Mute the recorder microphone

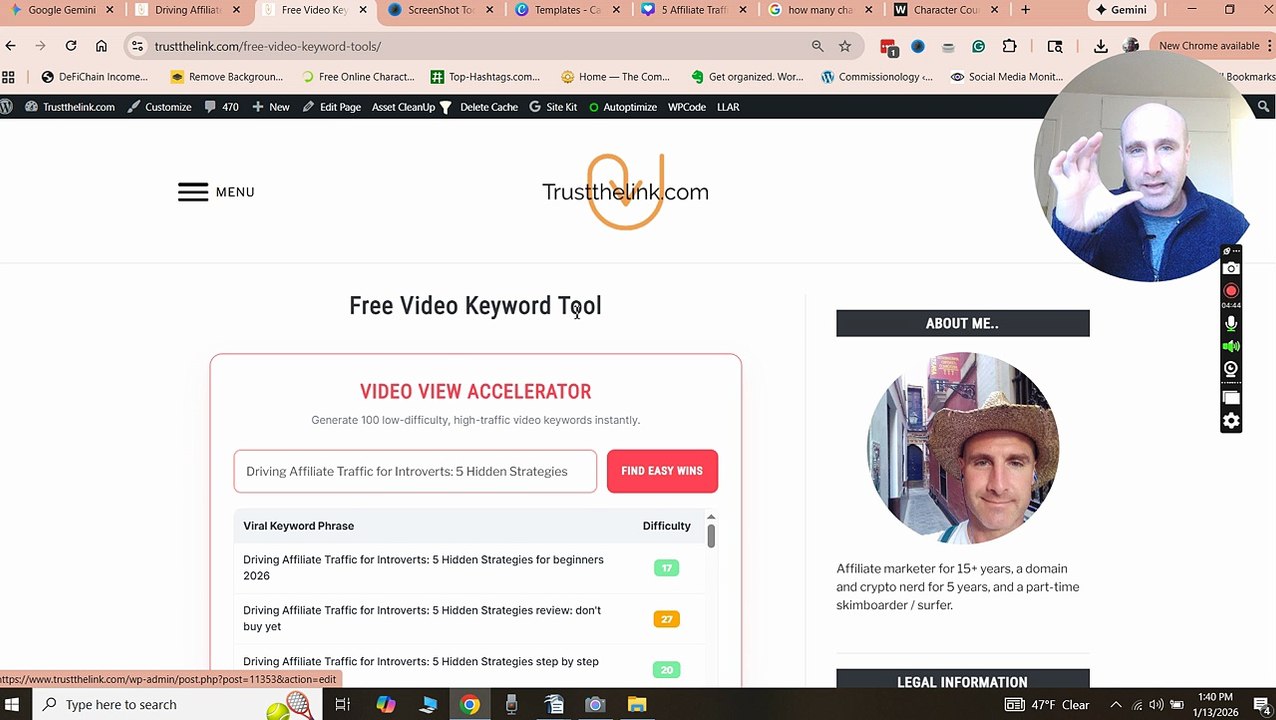pyautogui.click(x=1231, y=324)
